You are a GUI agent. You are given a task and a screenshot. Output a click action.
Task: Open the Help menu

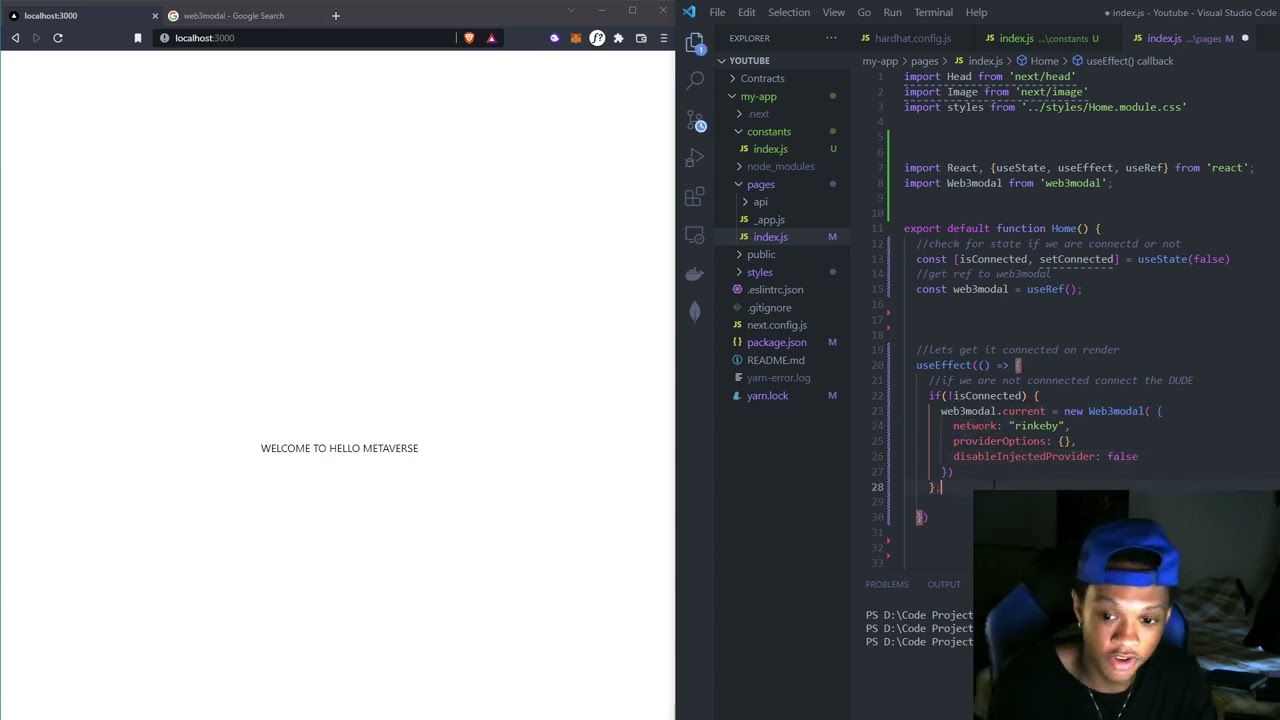[x=977, y=12]
